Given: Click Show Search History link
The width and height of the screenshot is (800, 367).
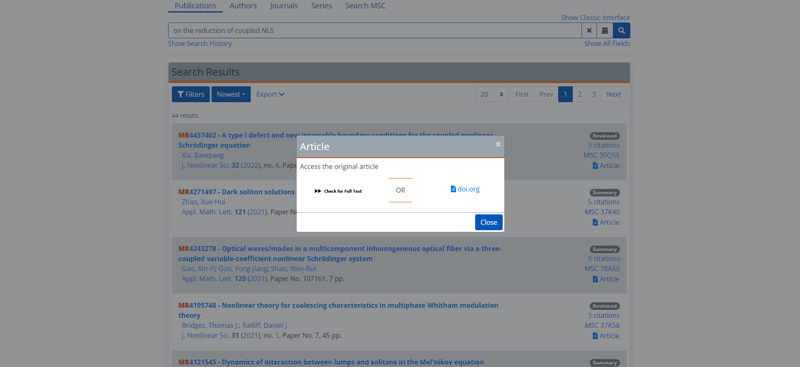Looking at the screenshot, I should click(200, 44).
